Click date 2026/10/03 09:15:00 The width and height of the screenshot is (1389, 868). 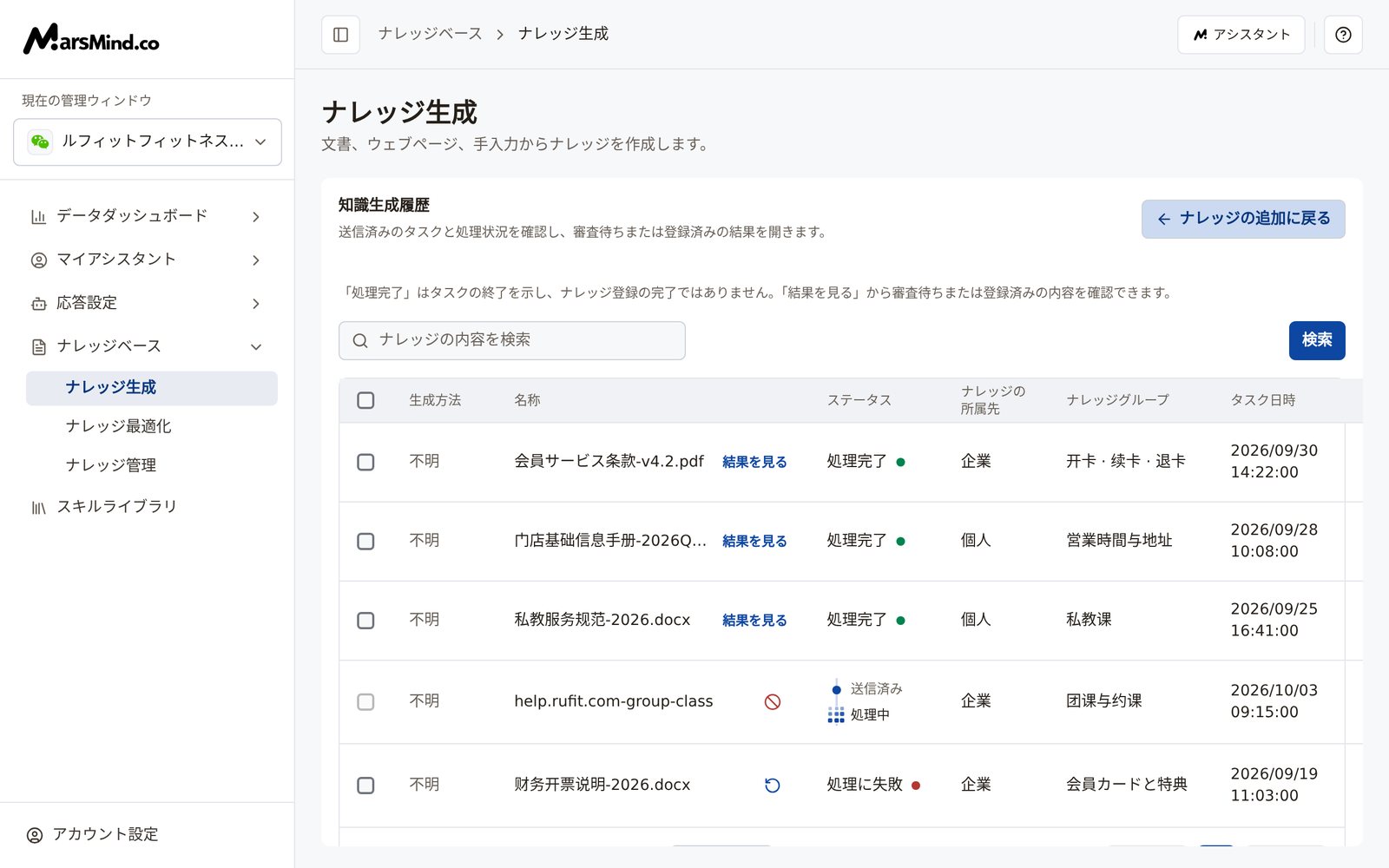(1274, 701)
